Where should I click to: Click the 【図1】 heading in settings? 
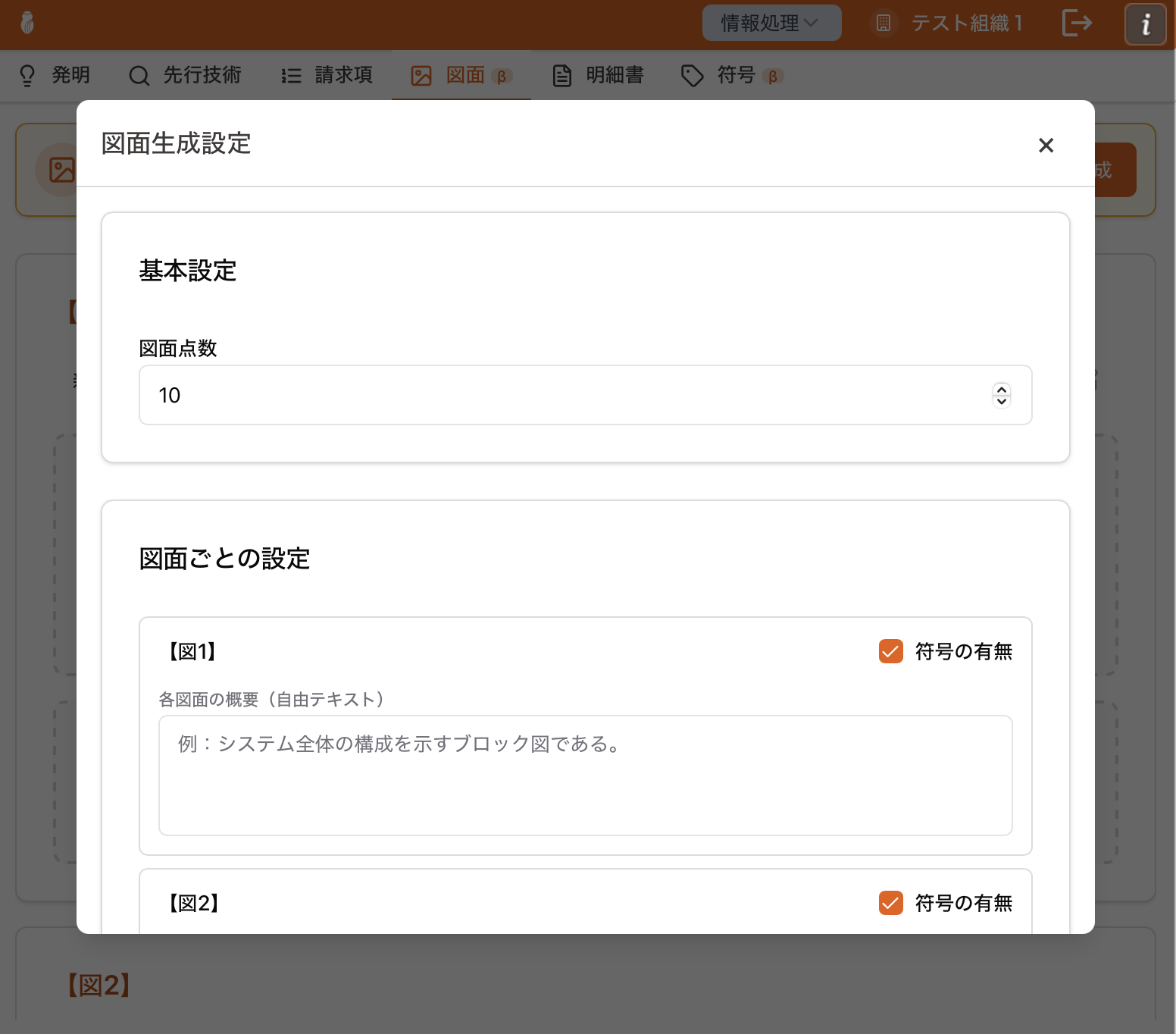(x=192, y=651)
